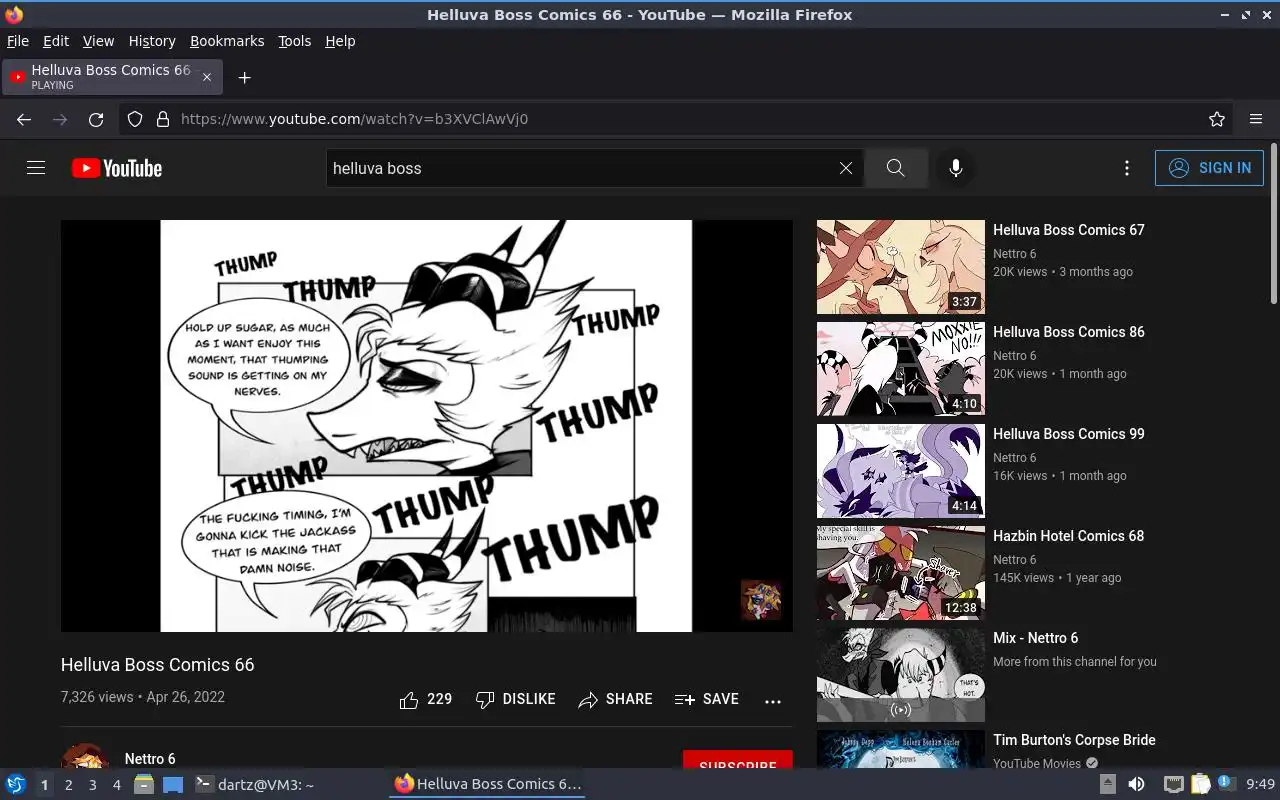Switch to workspace 4
The width and height of the screenshot is (1280, 800).
[x=117, y=785]
